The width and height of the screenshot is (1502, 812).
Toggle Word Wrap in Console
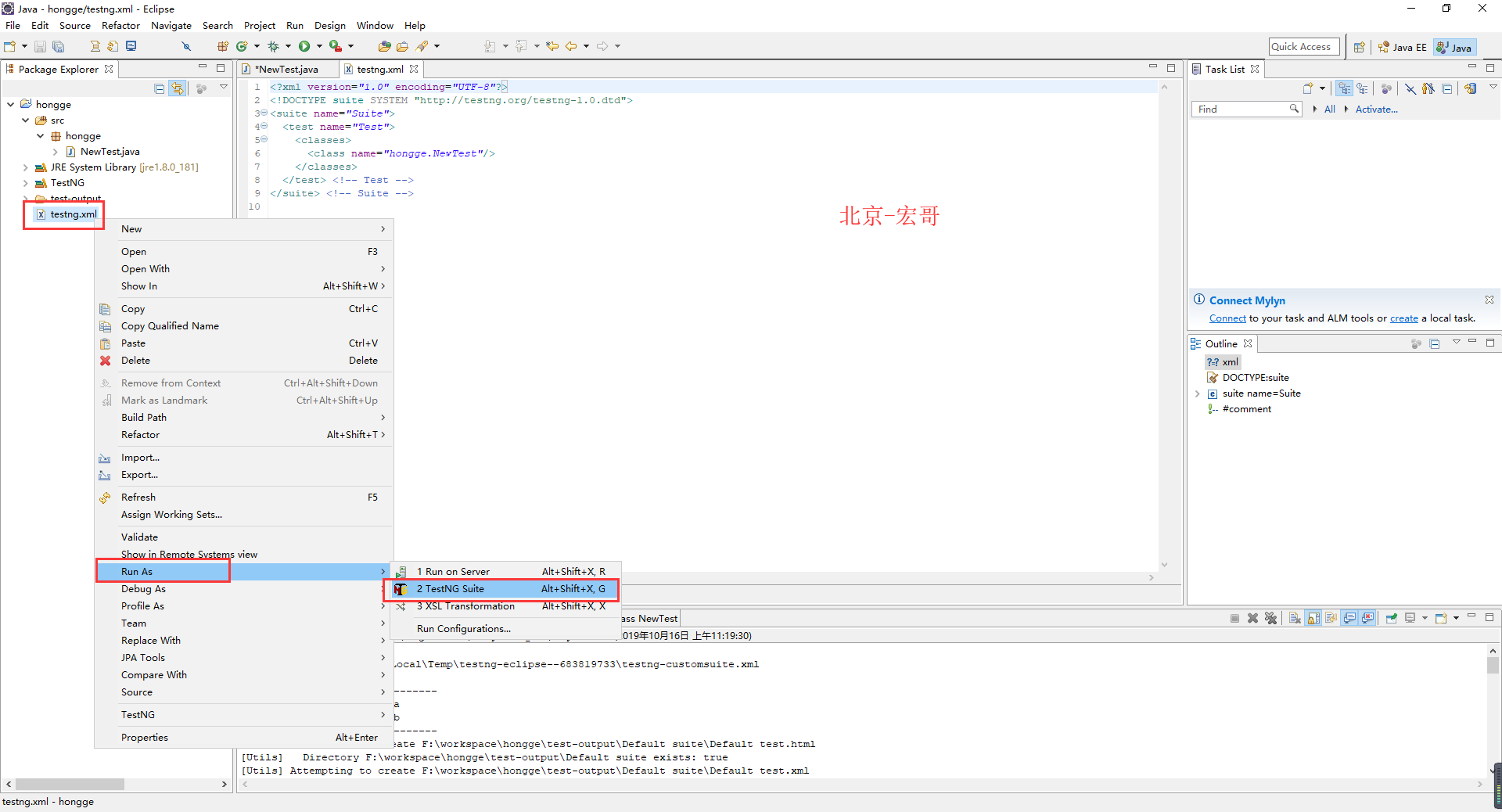pyautogui.click(x=1331, y=618)
